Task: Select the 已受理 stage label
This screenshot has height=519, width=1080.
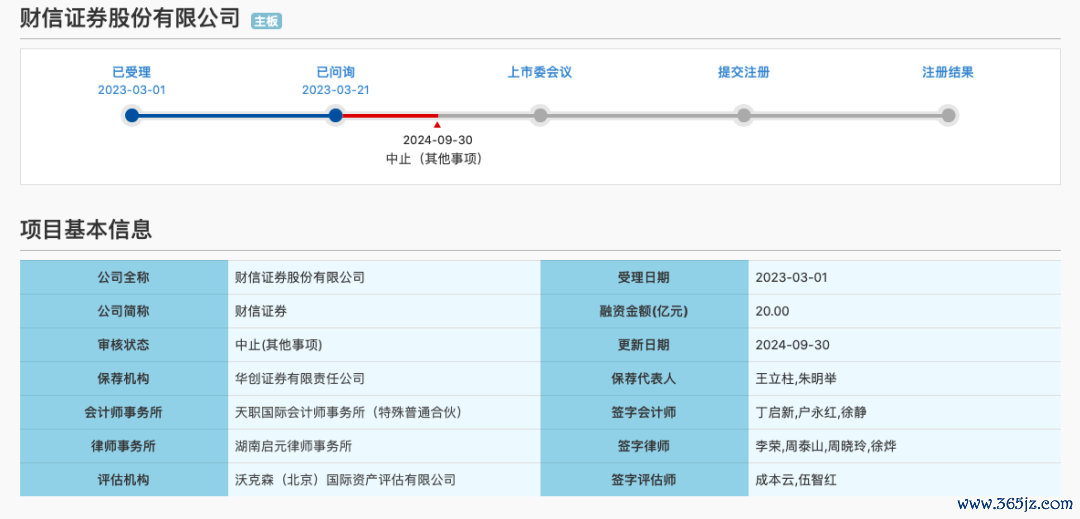Action: point(132,72)
